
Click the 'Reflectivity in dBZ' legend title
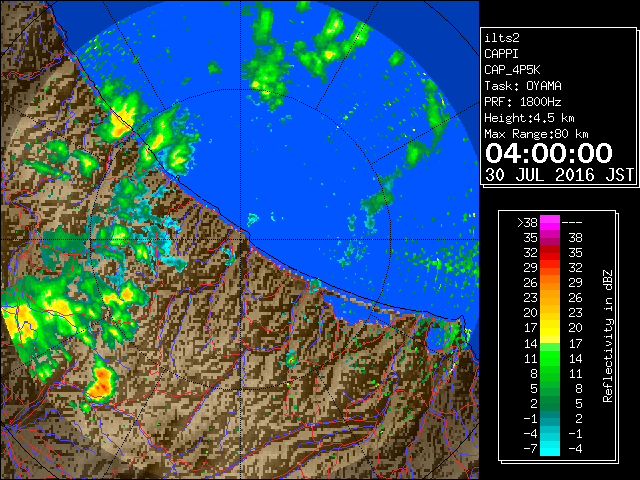click(x=608, y=336)
